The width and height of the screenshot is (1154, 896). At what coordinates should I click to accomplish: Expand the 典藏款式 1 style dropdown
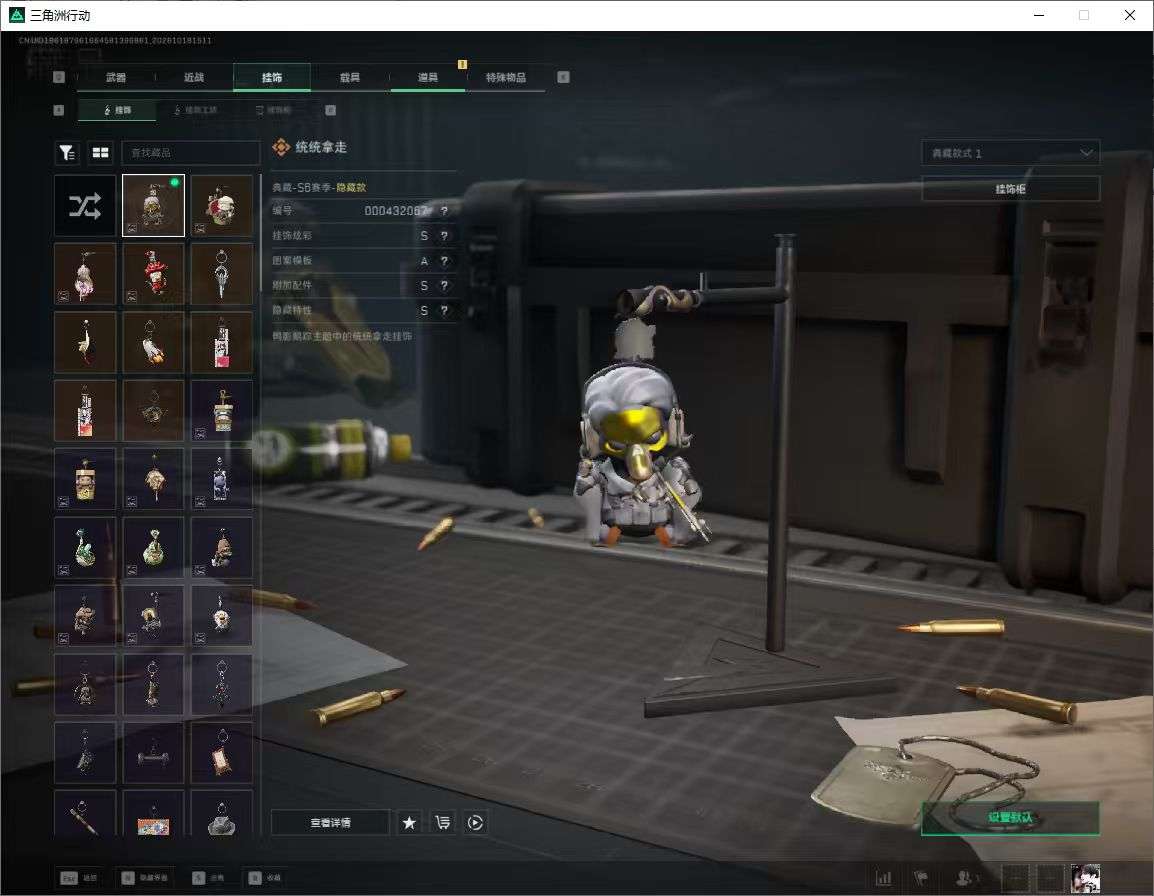pos(1010,152)
